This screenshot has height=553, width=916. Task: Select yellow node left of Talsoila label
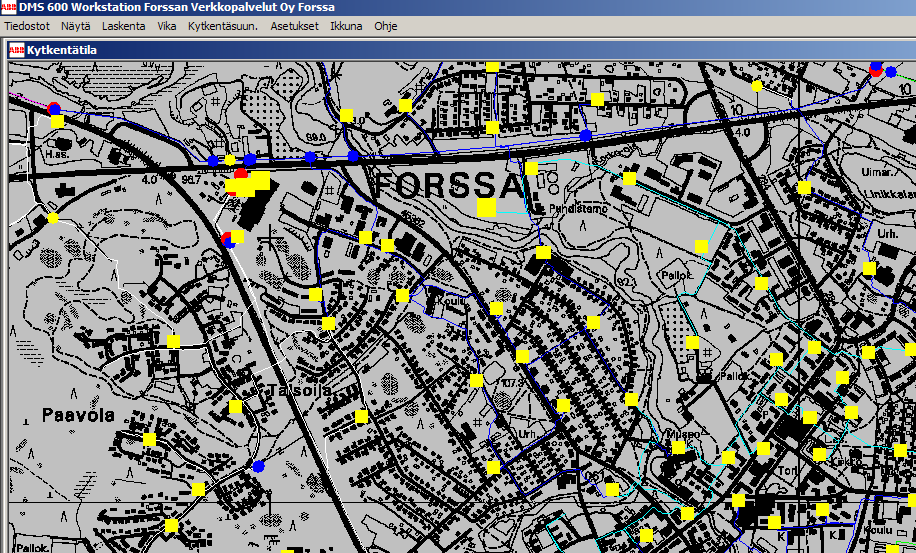pos(235,406)
